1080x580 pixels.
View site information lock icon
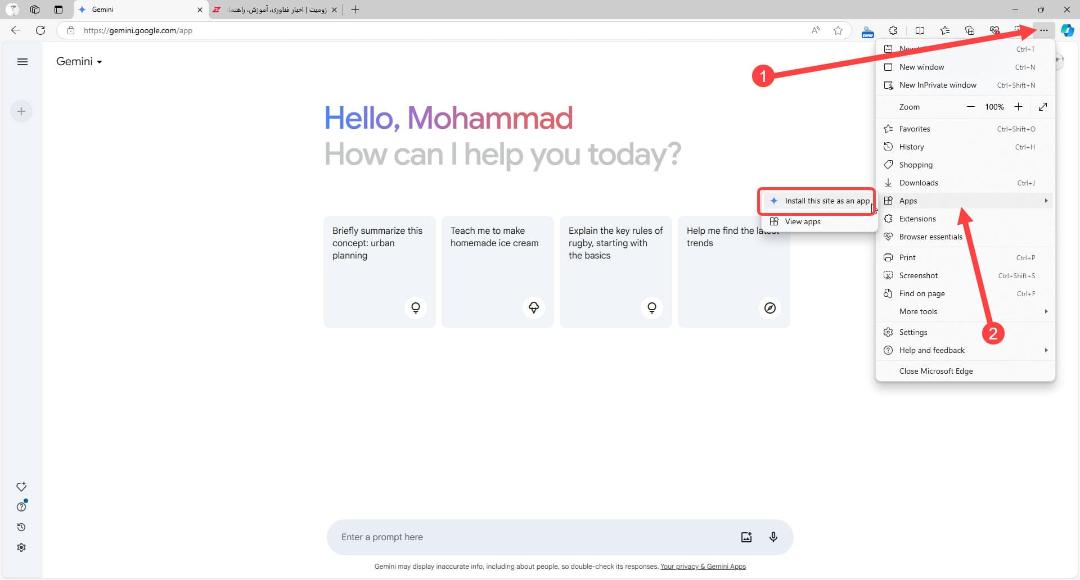[x=70, y=30]
